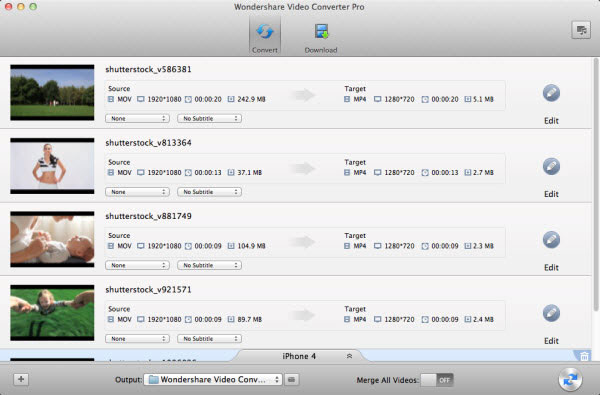Click edit pencil icon for shutterstock_v813364
Image resolution: width=600 pixels, height=395 pixels.
point(551,166)
